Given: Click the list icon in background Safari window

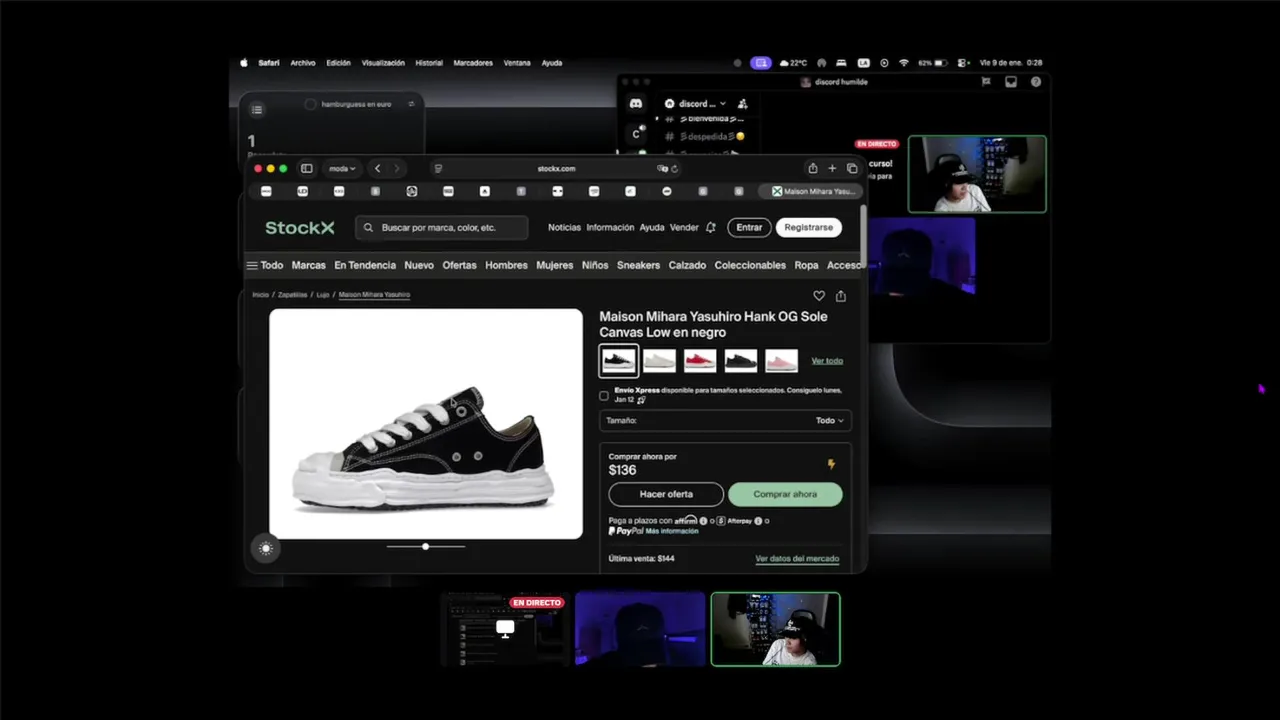Looking at the screenshot, I should 257,109.
